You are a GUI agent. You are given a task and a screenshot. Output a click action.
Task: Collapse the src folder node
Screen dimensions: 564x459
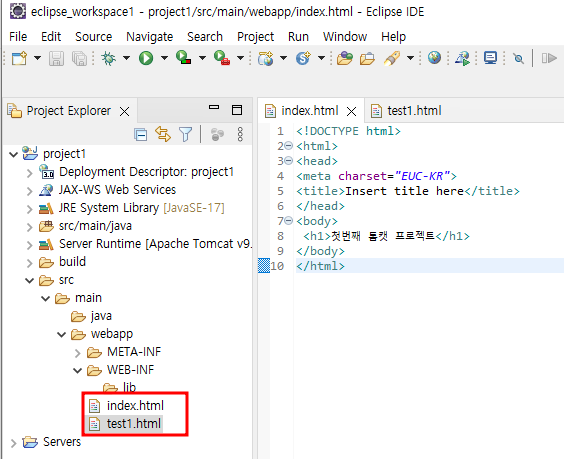(29, 281)
